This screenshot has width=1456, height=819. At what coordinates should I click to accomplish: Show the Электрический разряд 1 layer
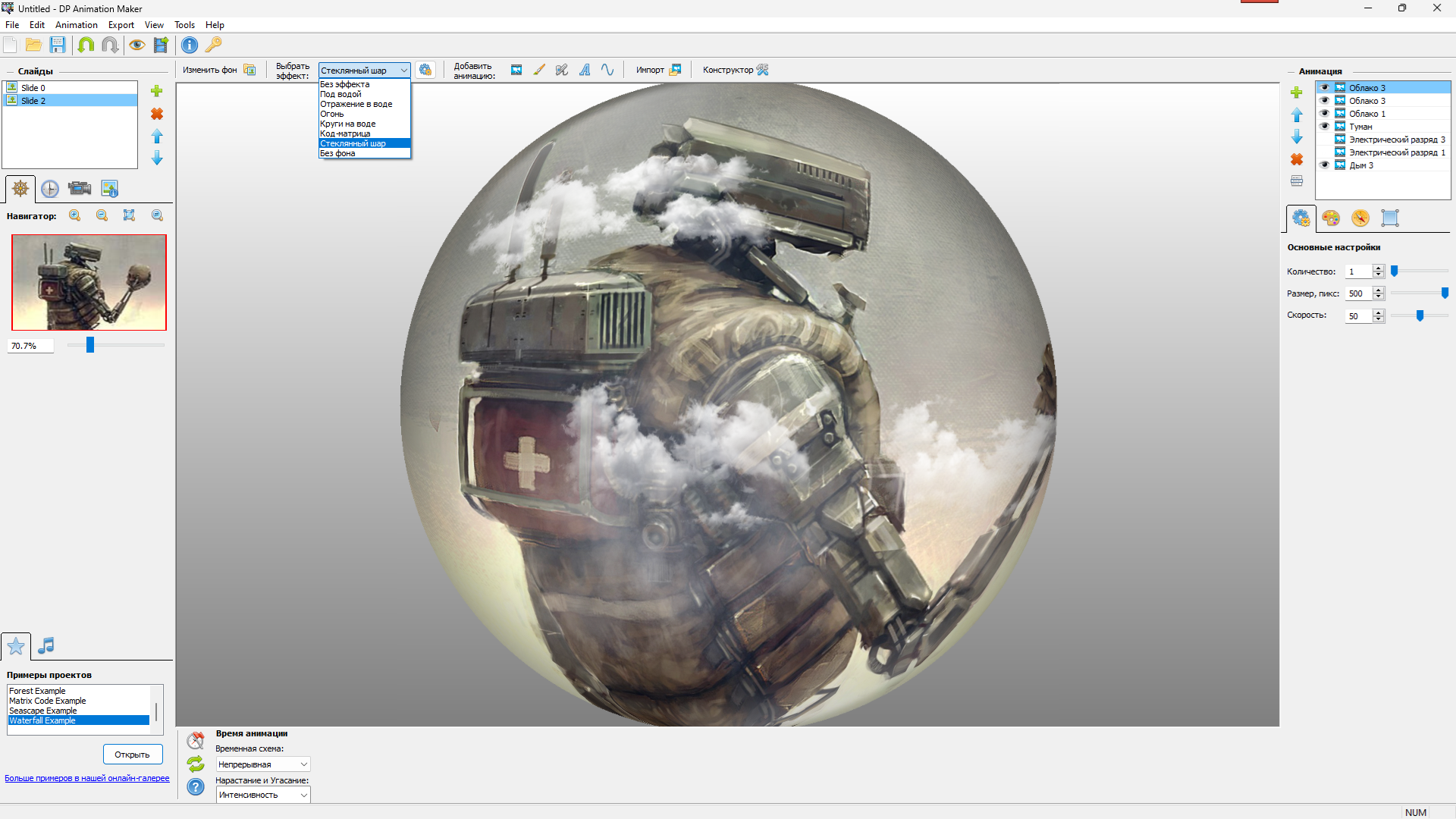(1325, 152)
